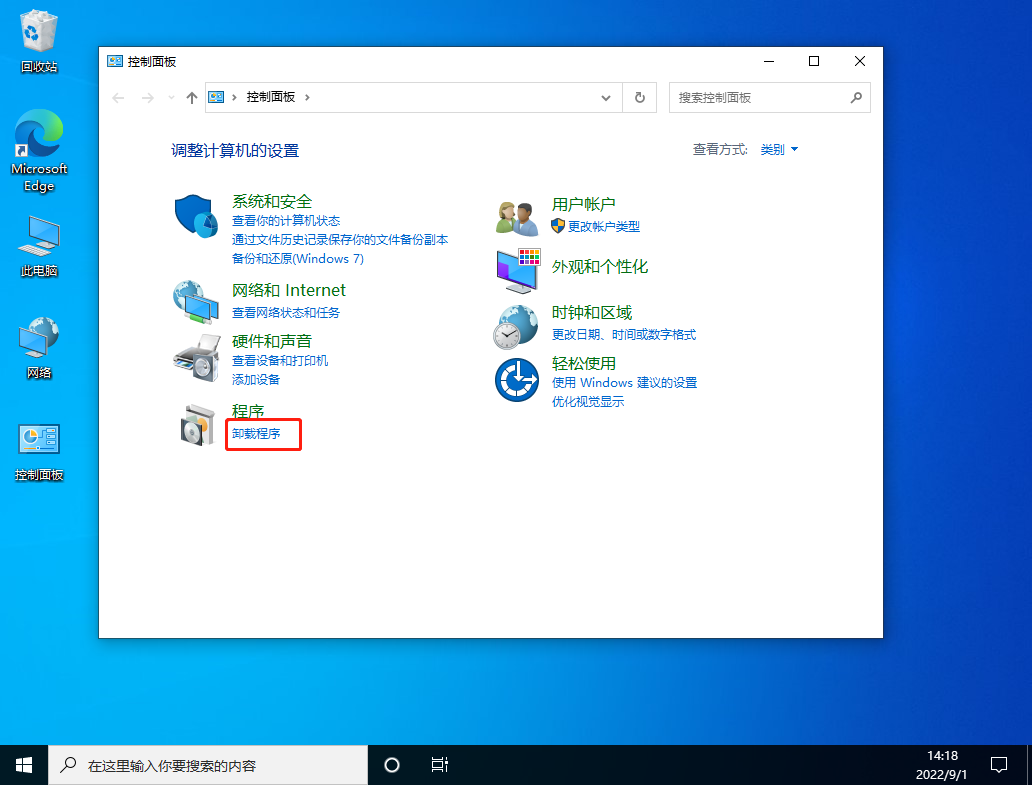Open the 外观和个性化 monitor icon
The image size is (1032, 785).
(516, 270)
